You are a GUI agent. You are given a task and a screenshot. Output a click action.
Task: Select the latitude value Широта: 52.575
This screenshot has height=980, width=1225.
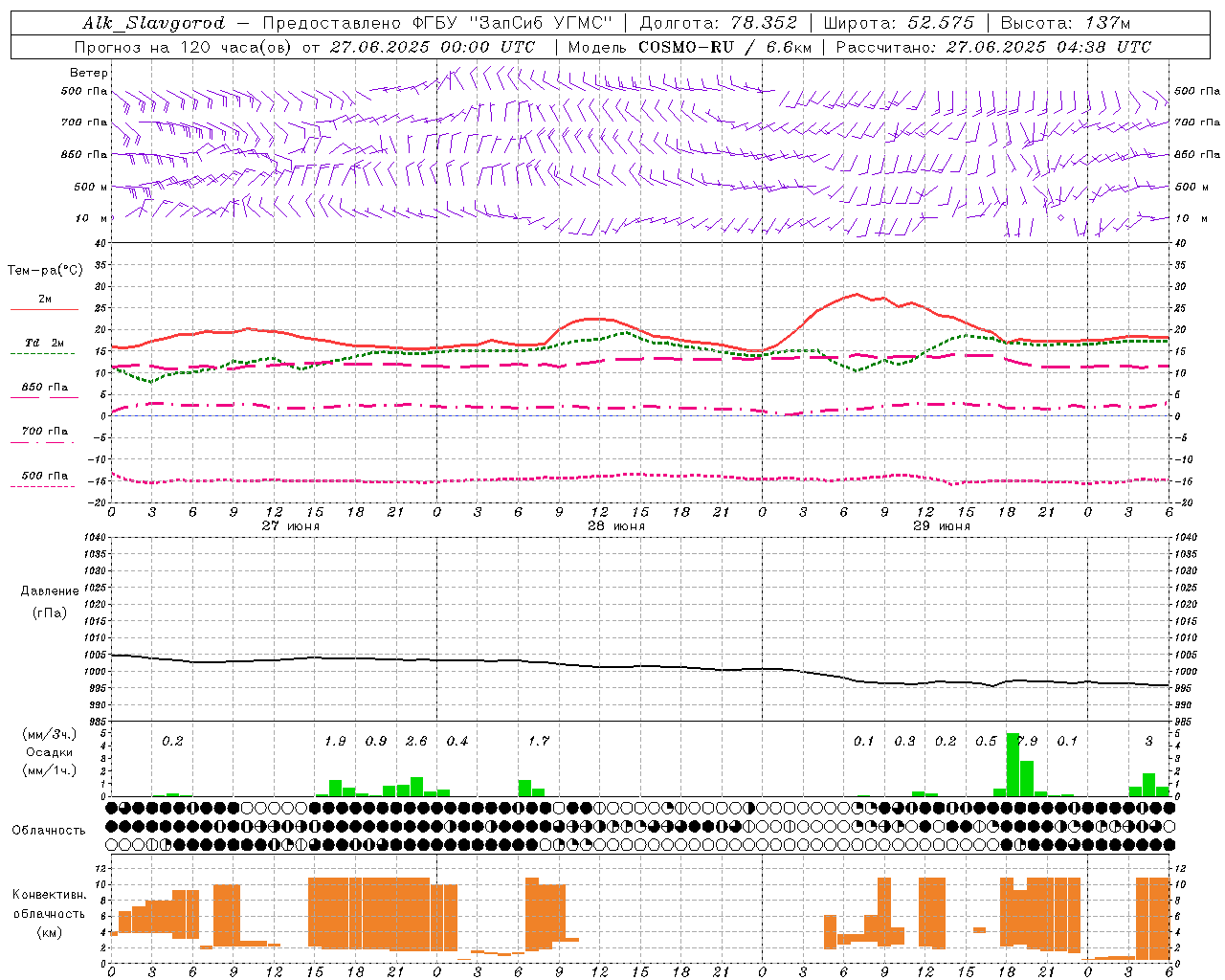point(899,23)
